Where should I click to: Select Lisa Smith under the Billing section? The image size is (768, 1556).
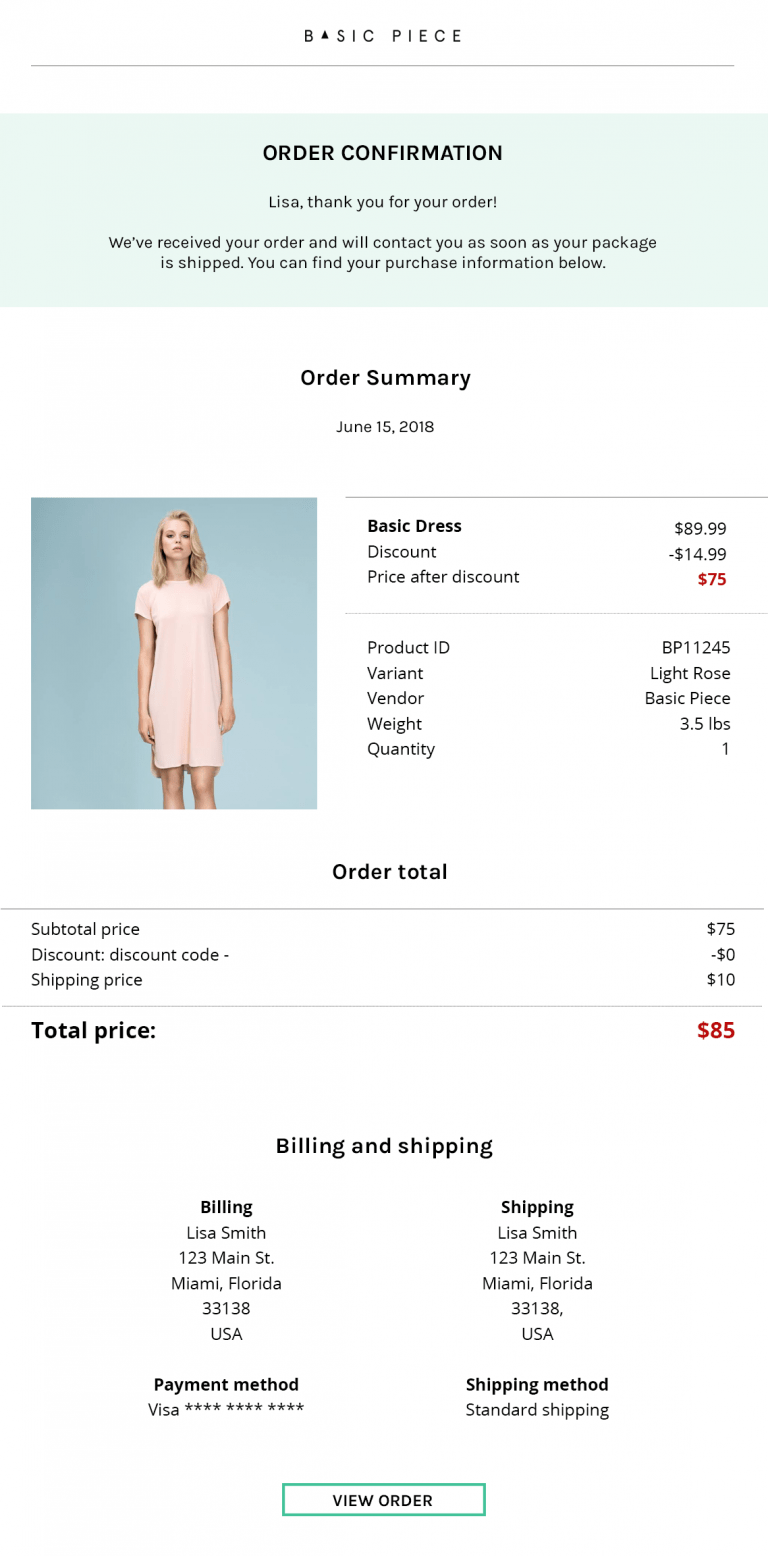point(226,1232)
